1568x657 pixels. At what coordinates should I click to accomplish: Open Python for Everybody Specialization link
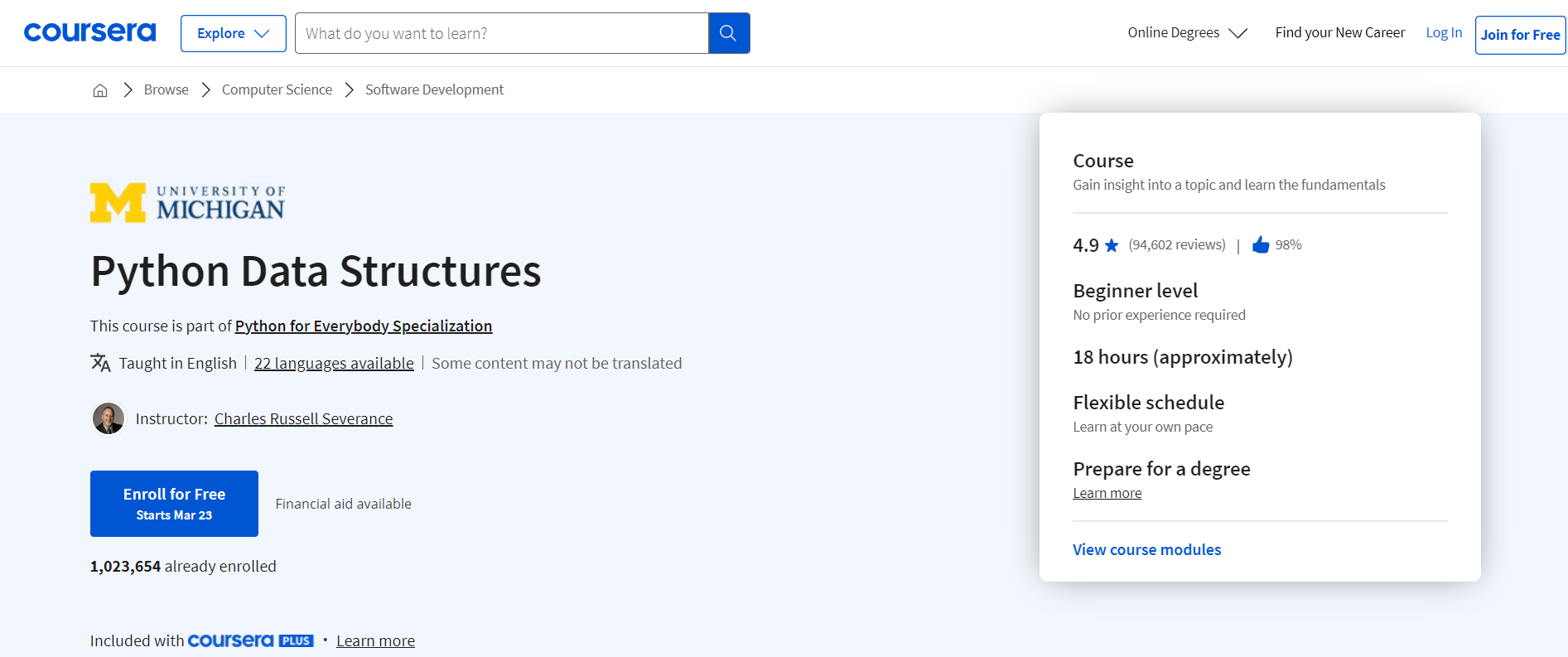pyautogui.click(x=364, y=326)
